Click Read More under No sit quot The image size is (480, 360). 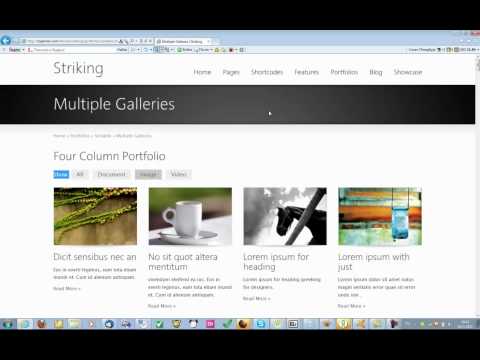click(162, 306)
